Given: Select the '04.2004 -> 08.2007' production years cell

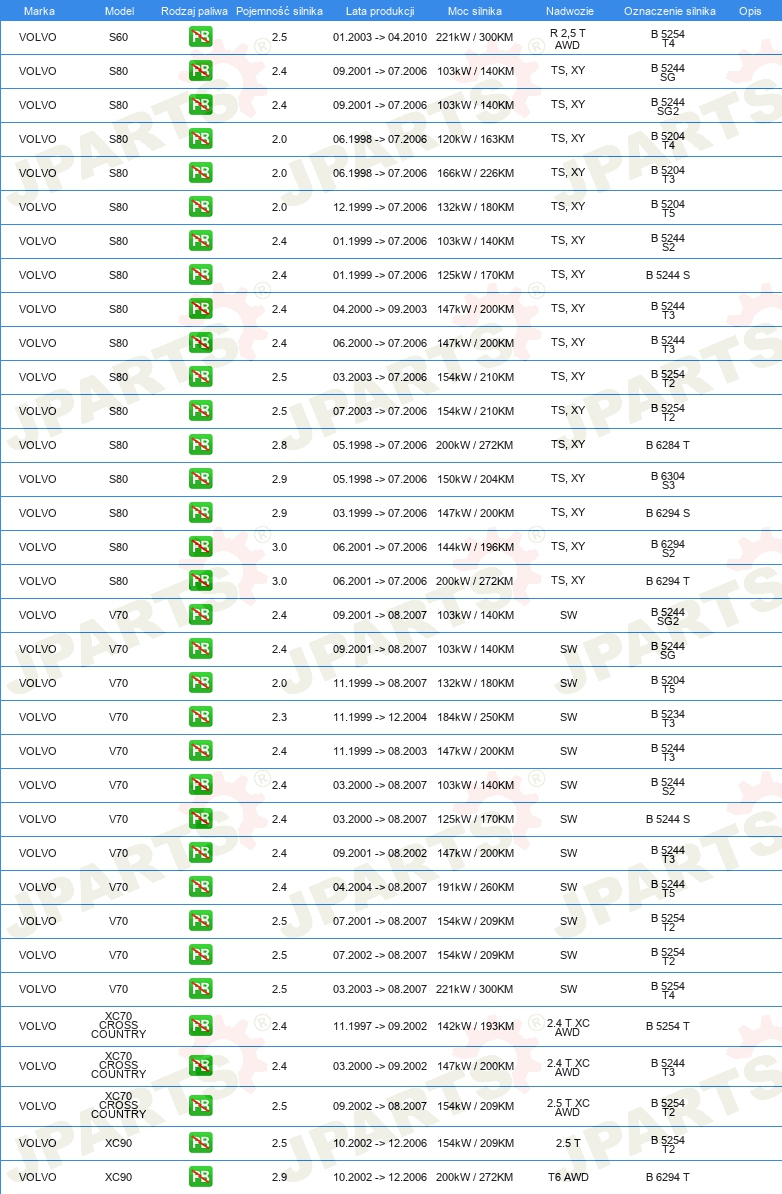Looking at the screenshot, I should [x=380, y=887].
